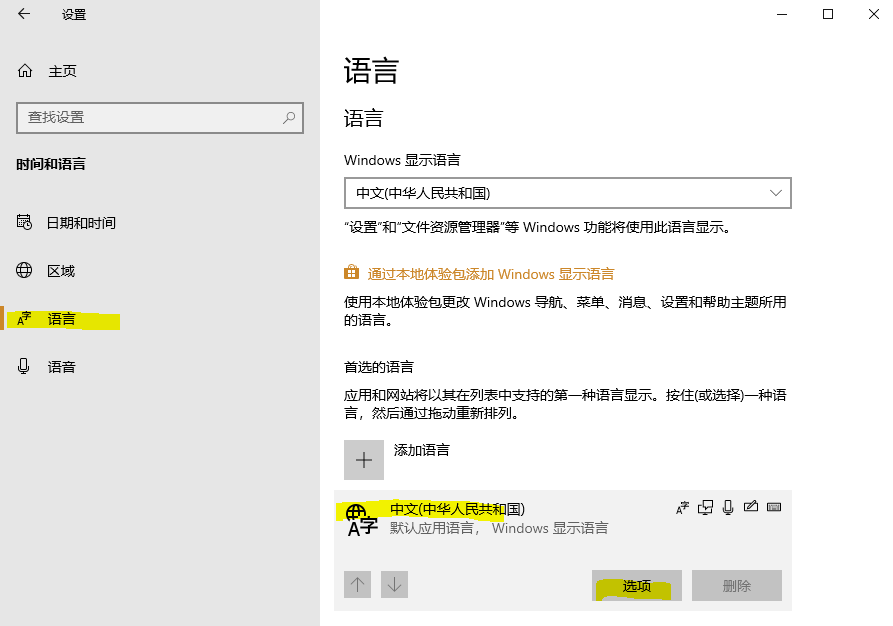
Task: Close the 设置 window
Action: (874, 14)
